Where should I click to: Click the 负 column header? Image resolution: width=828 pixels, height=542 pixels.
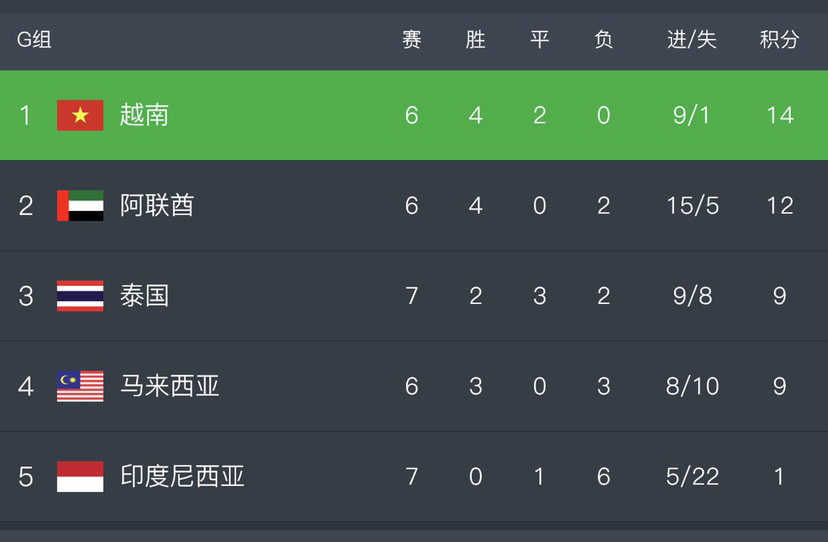click(x=604, y=40)
